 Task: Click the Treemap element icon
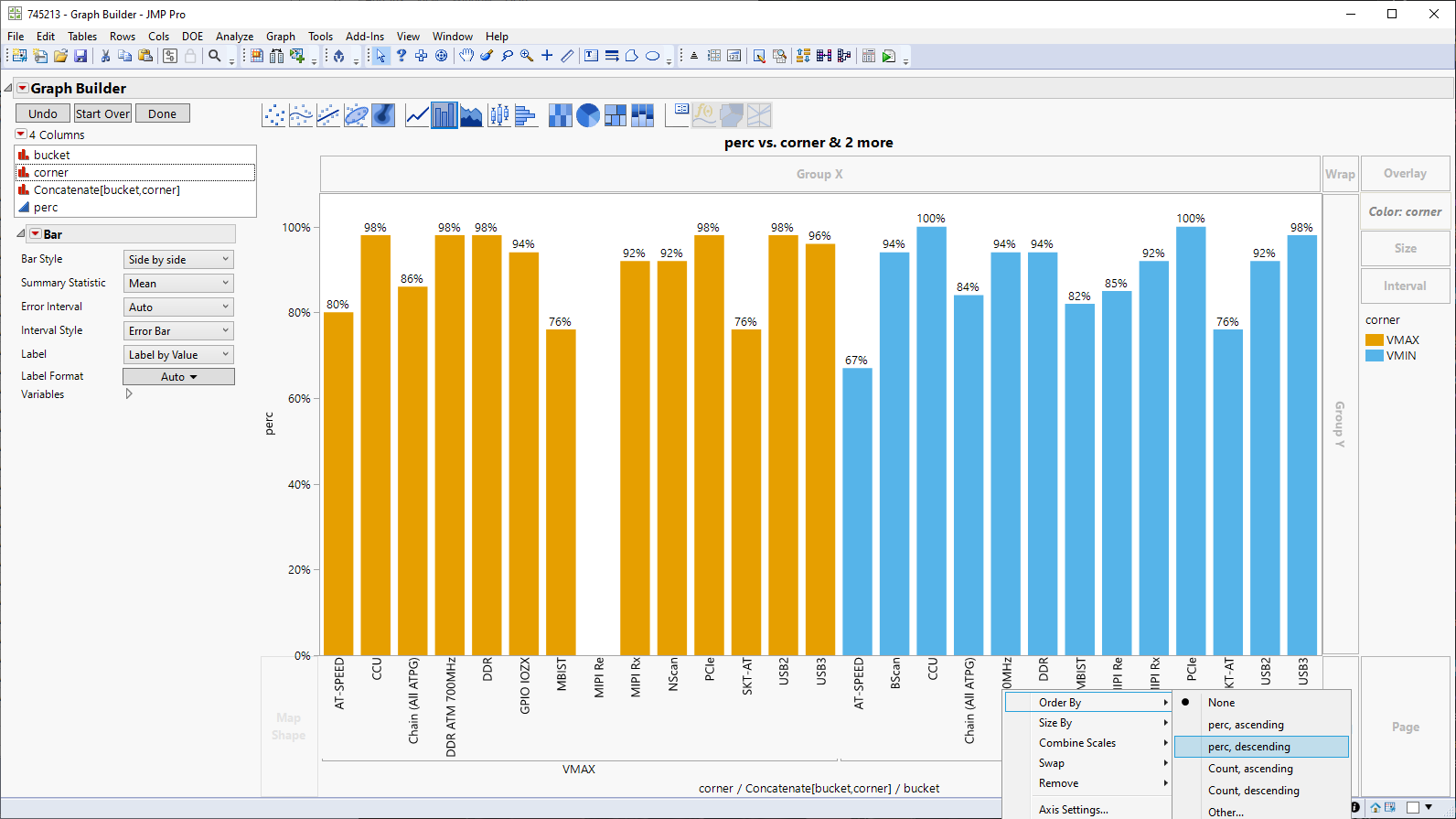point(616,115)
